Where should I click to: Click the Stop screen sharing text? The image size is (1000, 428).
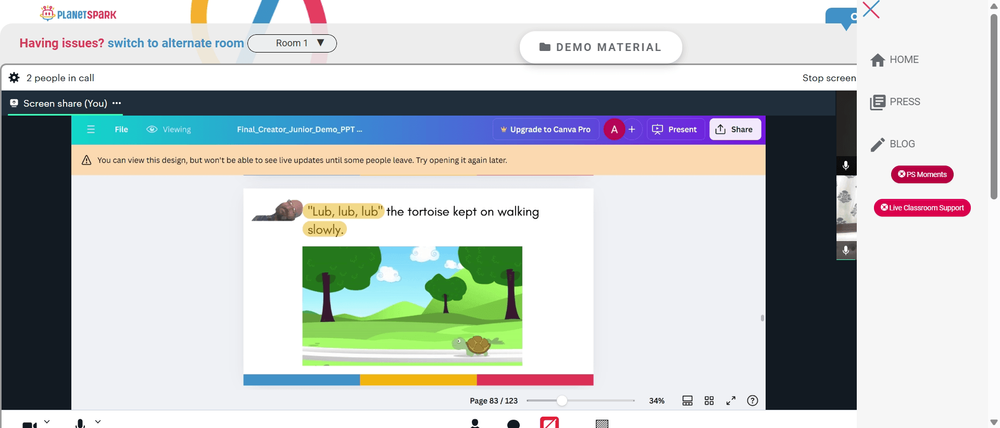point(828,78)
